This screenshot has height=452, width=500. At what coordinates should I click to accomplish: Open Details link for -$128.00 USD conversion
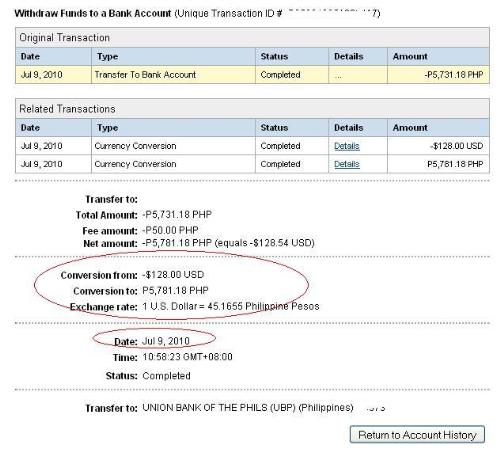347,146
